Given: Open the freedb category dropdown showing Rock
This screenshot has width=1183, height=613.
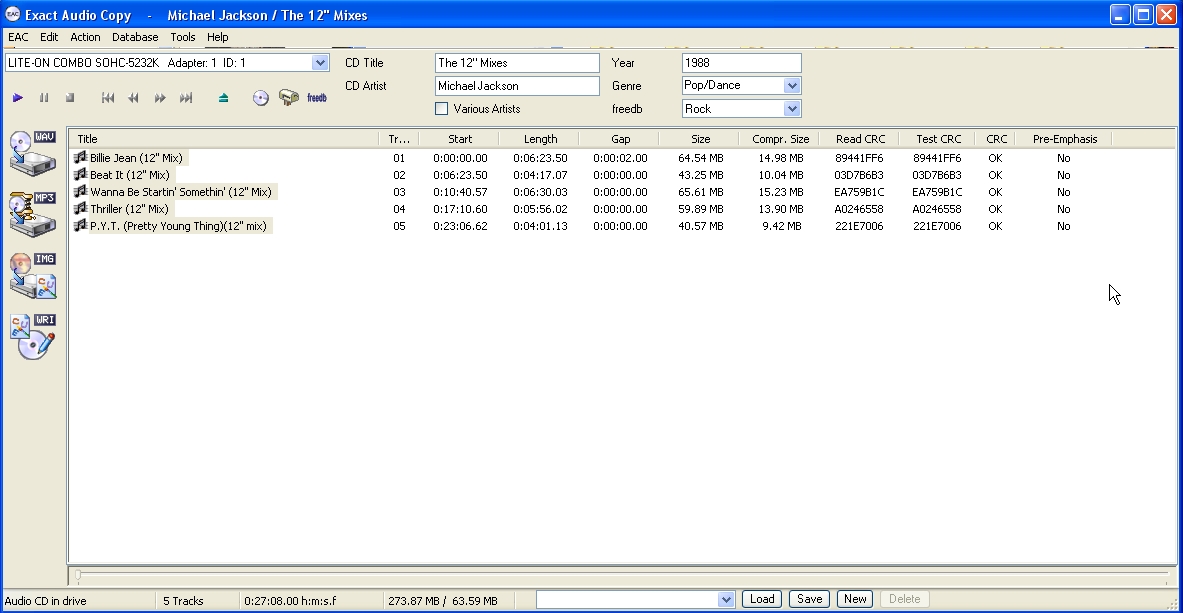Looking at the screenshot, I should [792, 109].
